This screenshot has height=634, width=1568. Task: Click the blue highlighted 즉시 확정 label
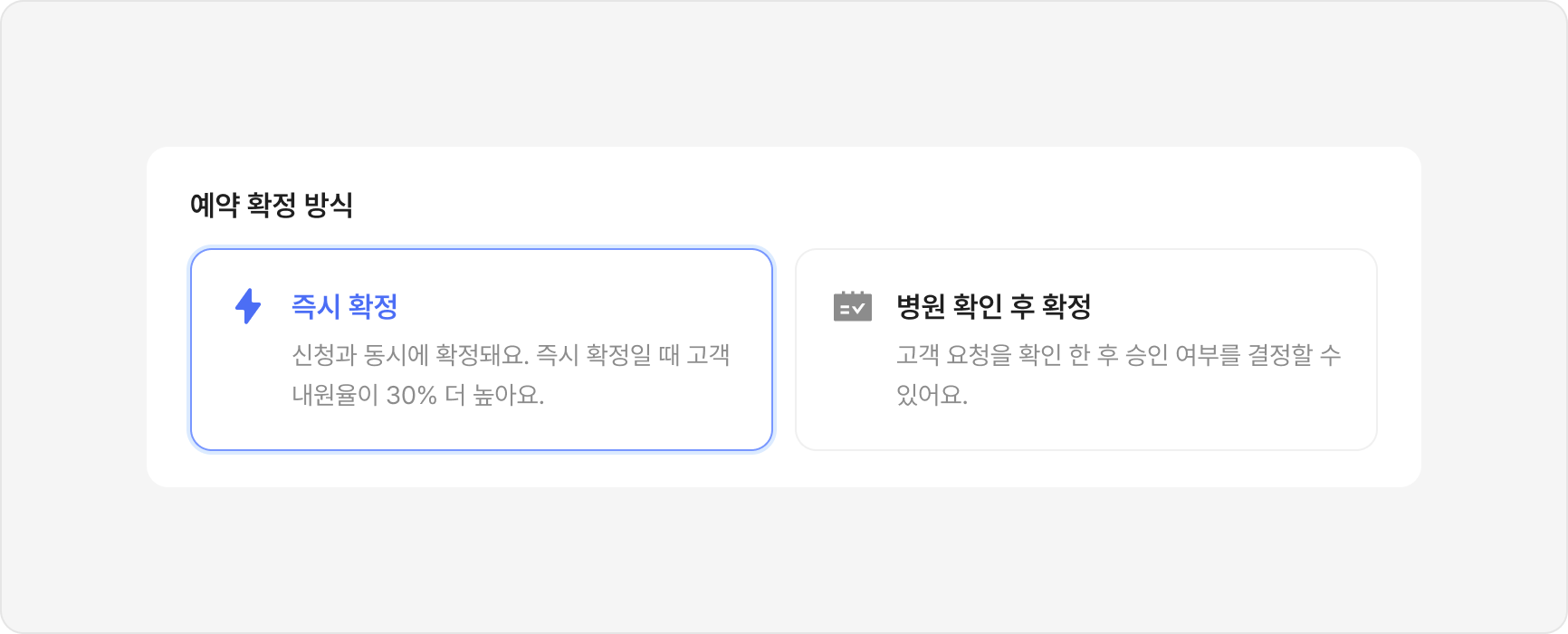tap(344, 306)
